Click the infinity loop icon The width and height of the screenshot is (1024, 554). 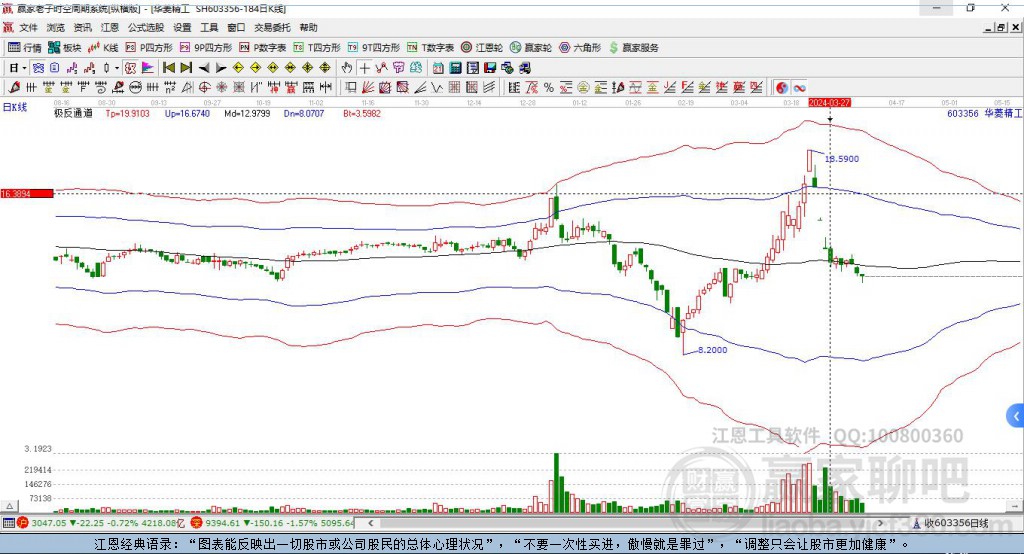coord(799,88)
